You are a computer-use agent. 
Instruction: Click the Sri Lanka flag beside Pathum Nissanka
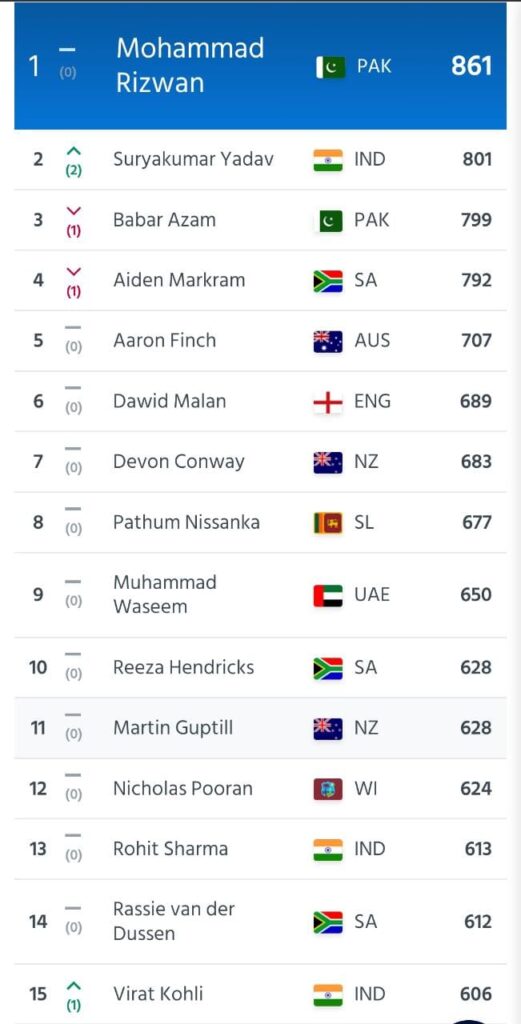point(328,523)
